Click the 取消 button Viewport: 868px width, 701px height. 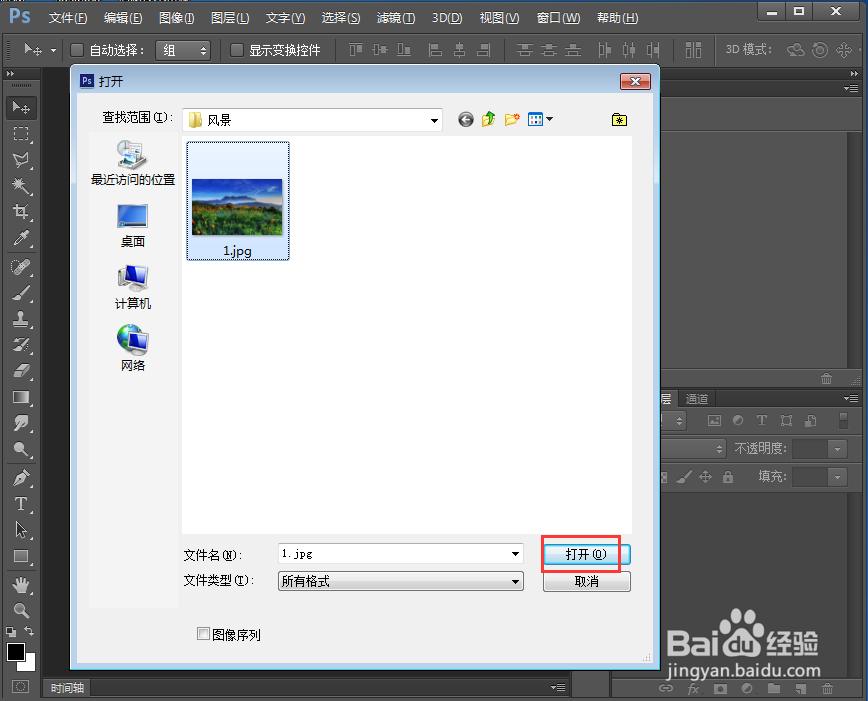pos(586,581)
